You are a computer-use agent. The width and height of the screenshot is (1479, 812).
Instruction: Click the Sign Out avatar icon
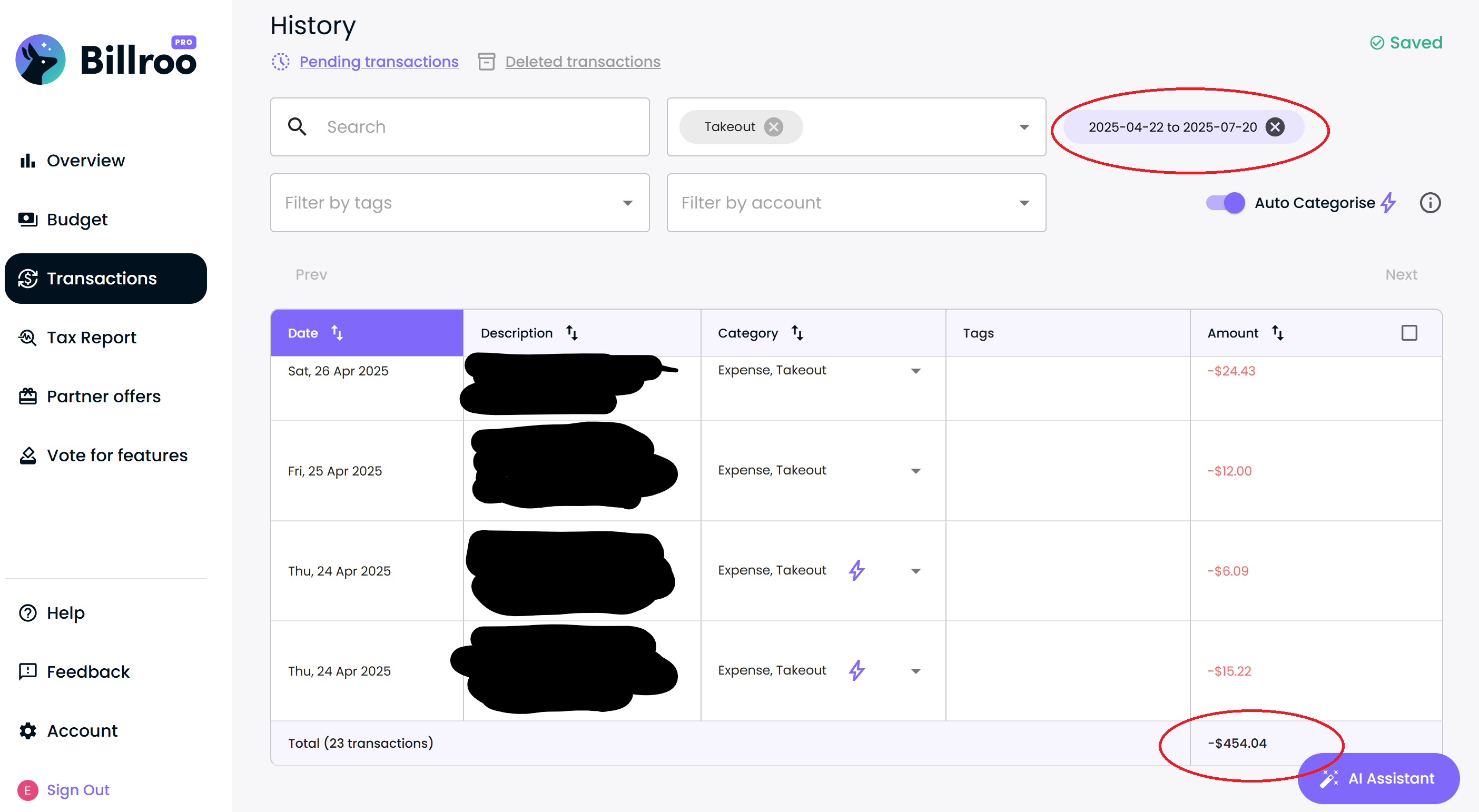tap(27, 790)
